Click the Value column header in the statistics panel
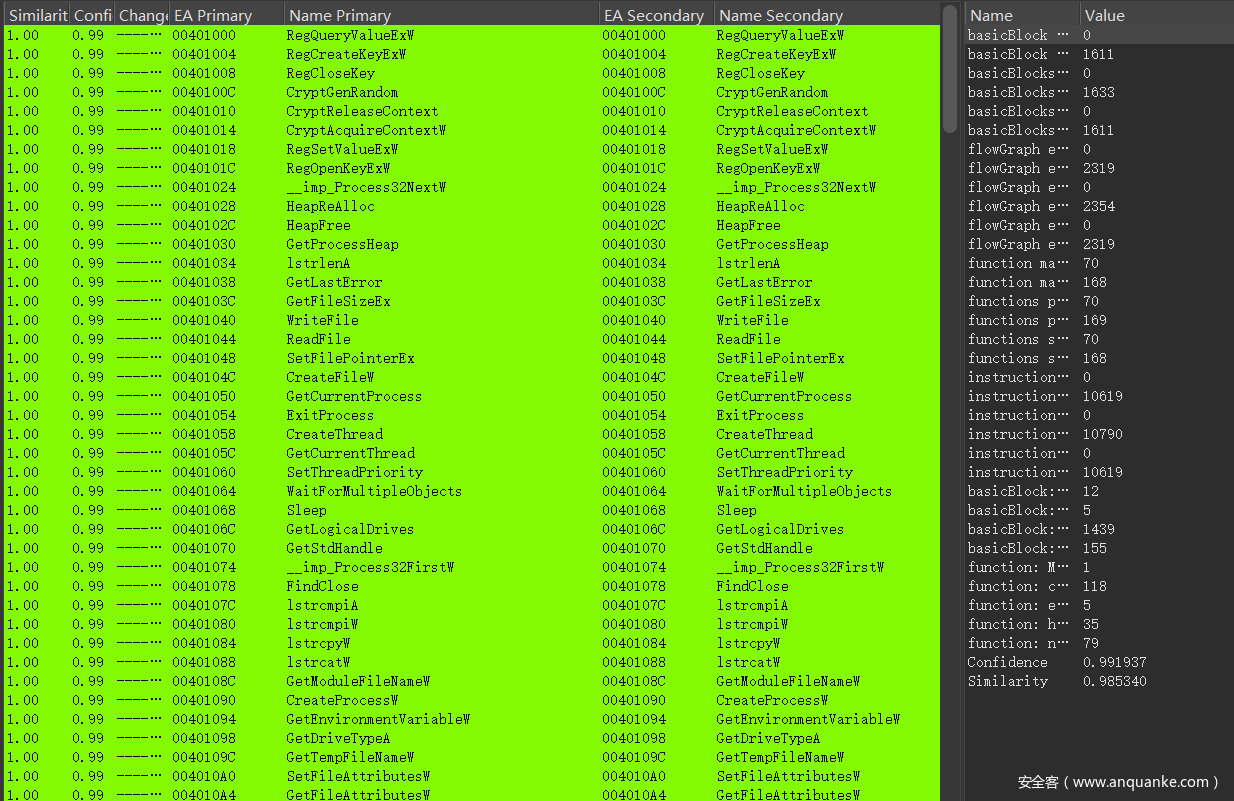Screen dimensions: 1234x801 [x=1157, y=15]
